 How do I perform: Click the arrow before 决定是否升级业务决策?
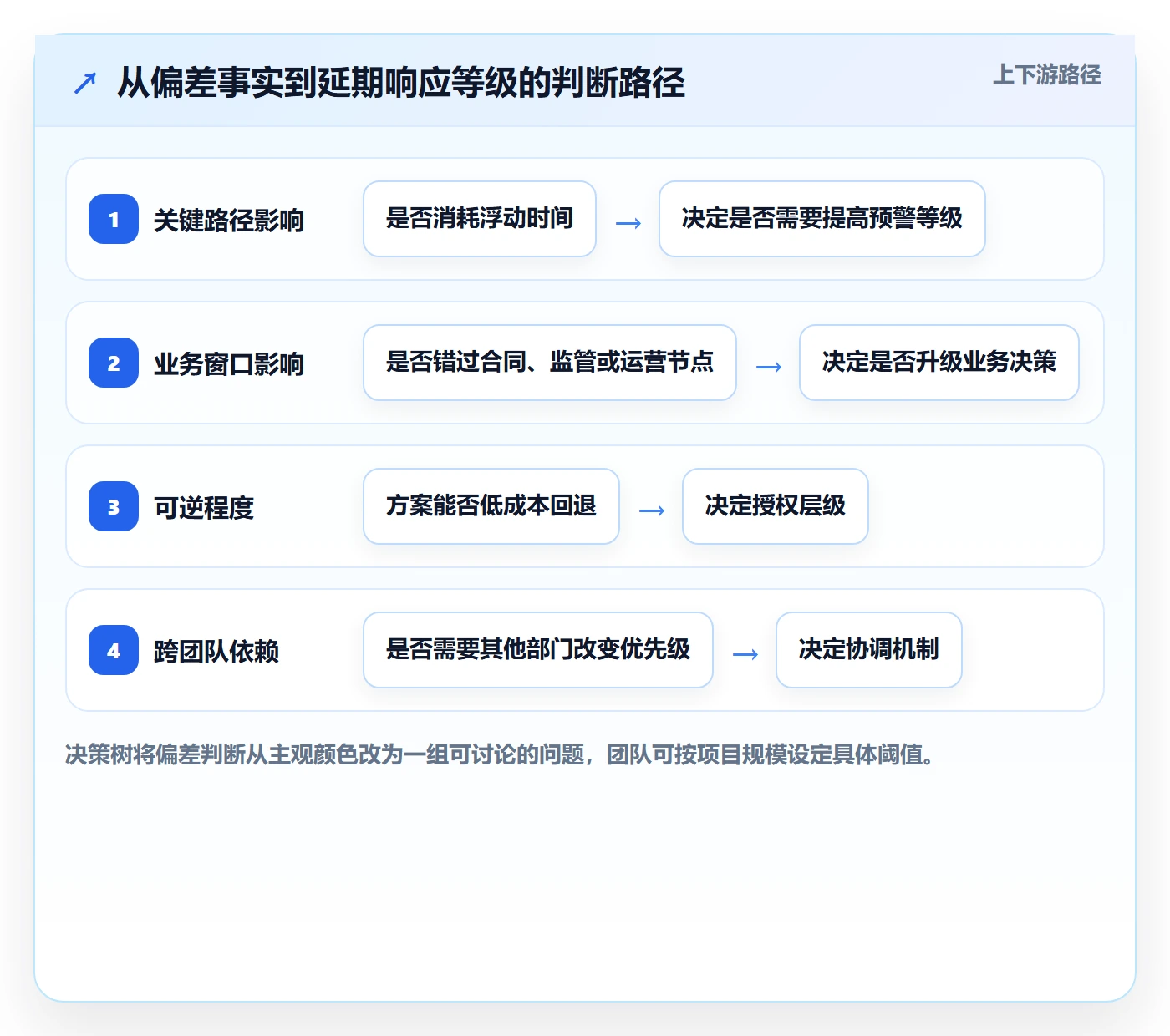pos(769,367)
